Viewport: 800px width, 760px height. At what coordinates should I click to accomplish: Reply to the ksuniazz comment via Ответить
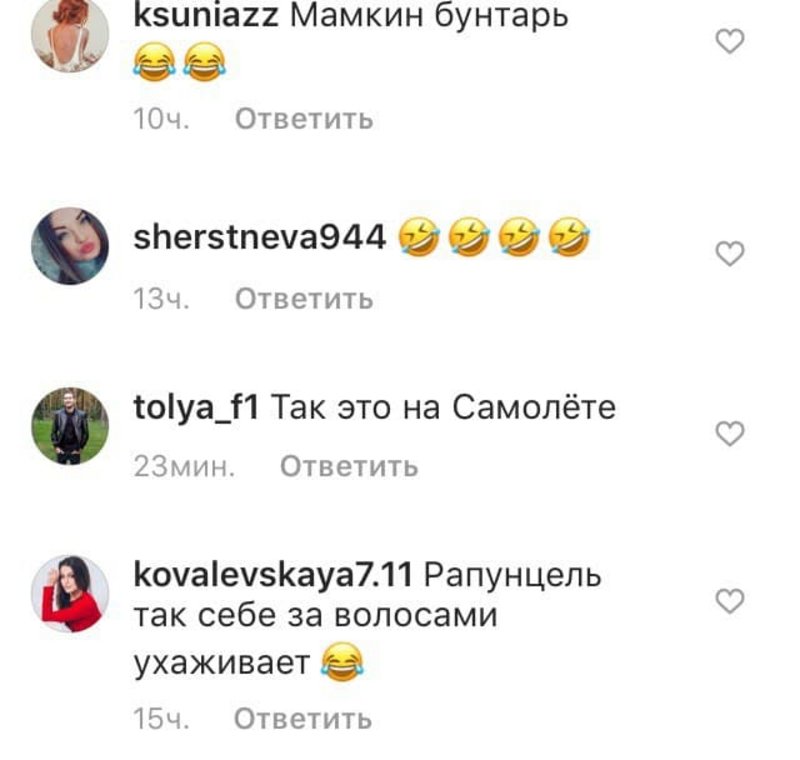304,119
